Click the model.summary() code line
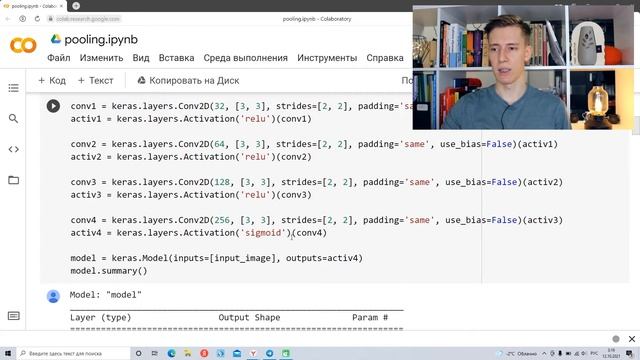Screen dimensions: 640x360 tap(109, 271)
